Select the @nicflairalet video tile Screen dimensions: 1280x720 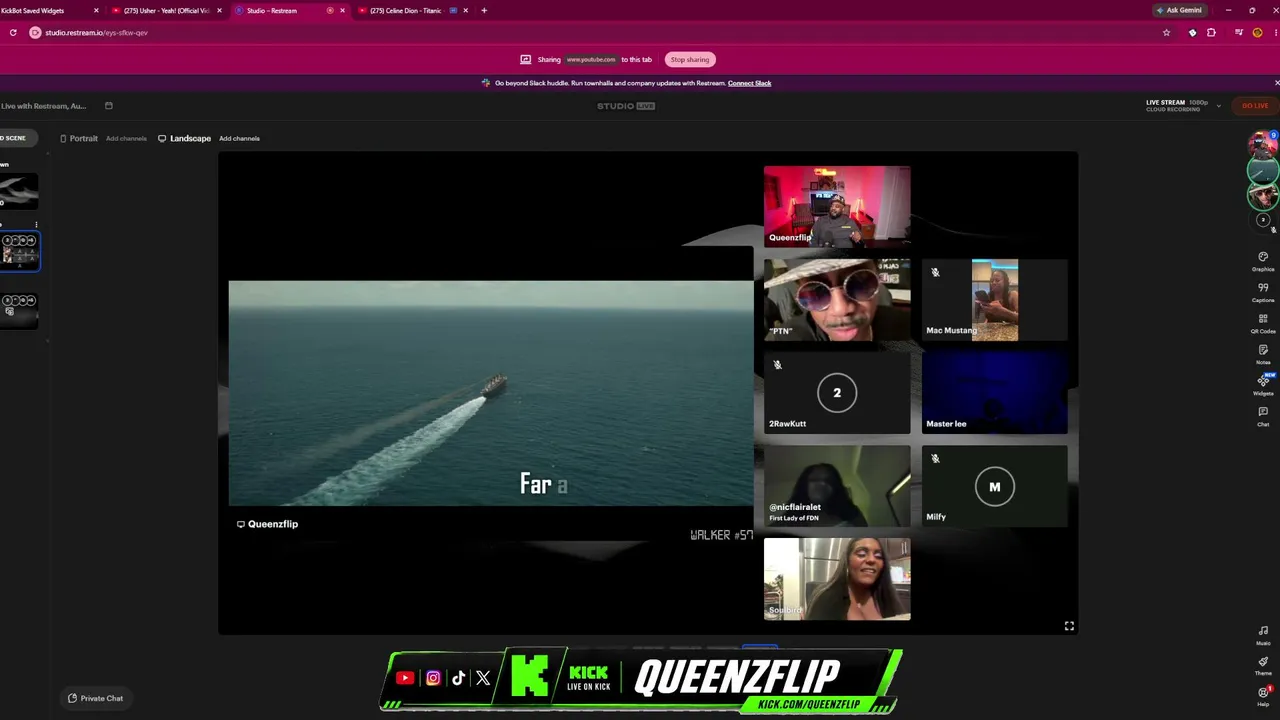tap(837, 485)
